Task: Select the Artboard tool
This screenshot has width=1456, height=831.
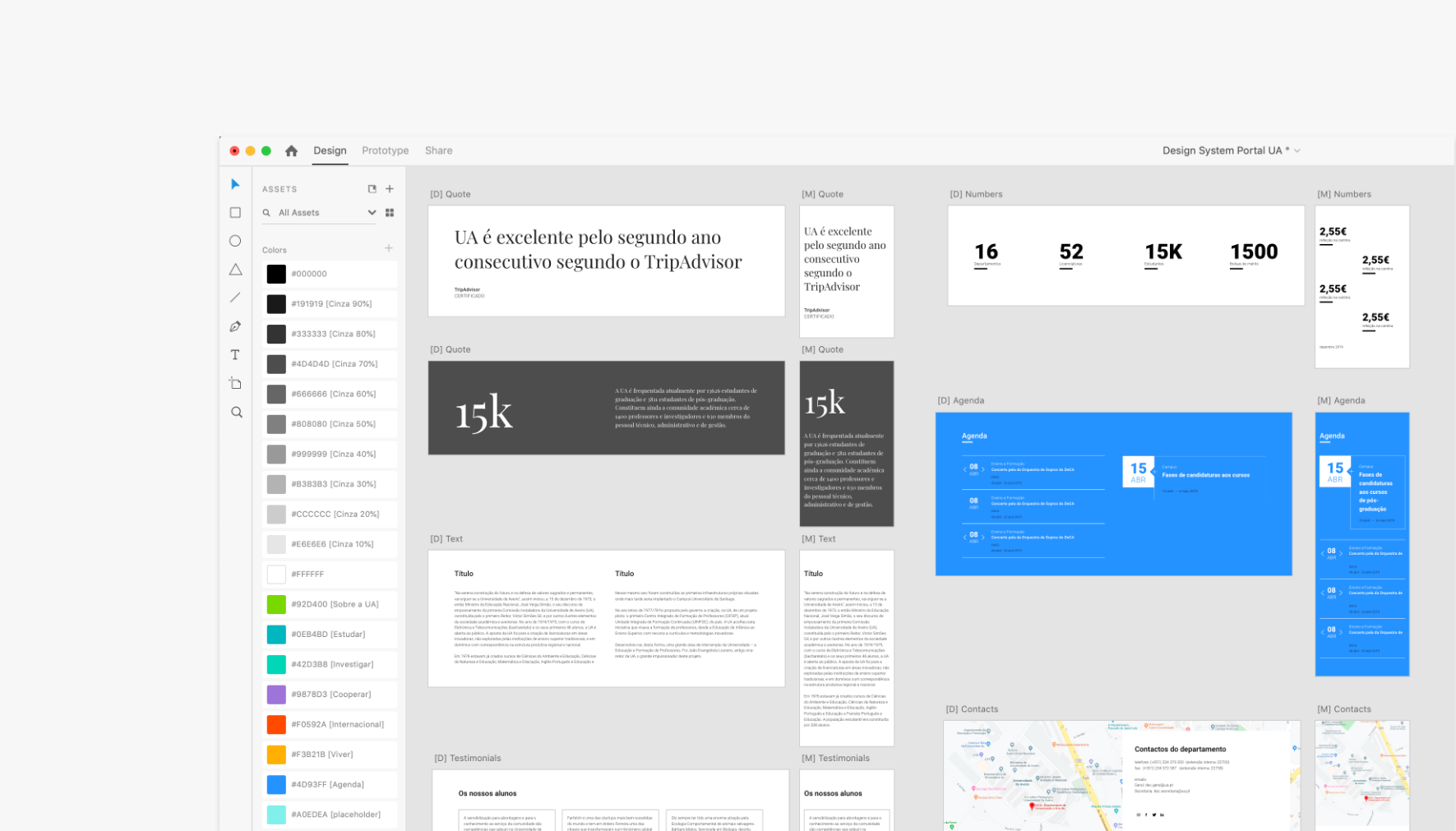Action: pos(235,382)
